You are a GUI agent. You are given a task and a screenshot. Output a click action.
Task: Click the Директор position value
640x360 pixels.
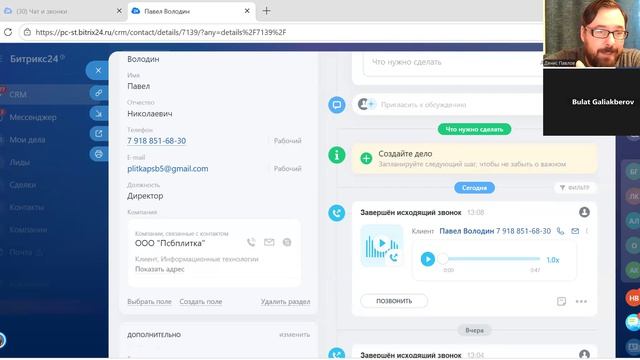tap(145, 196)
